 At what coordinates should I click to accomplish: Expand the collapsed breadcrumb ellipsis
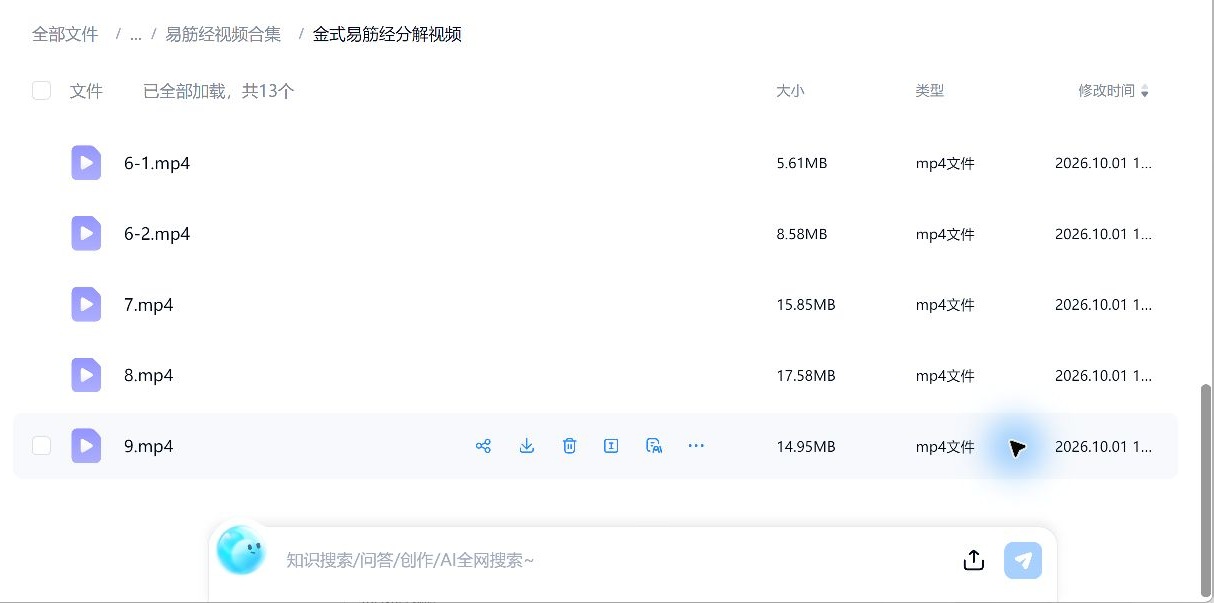tap(135, 34)
